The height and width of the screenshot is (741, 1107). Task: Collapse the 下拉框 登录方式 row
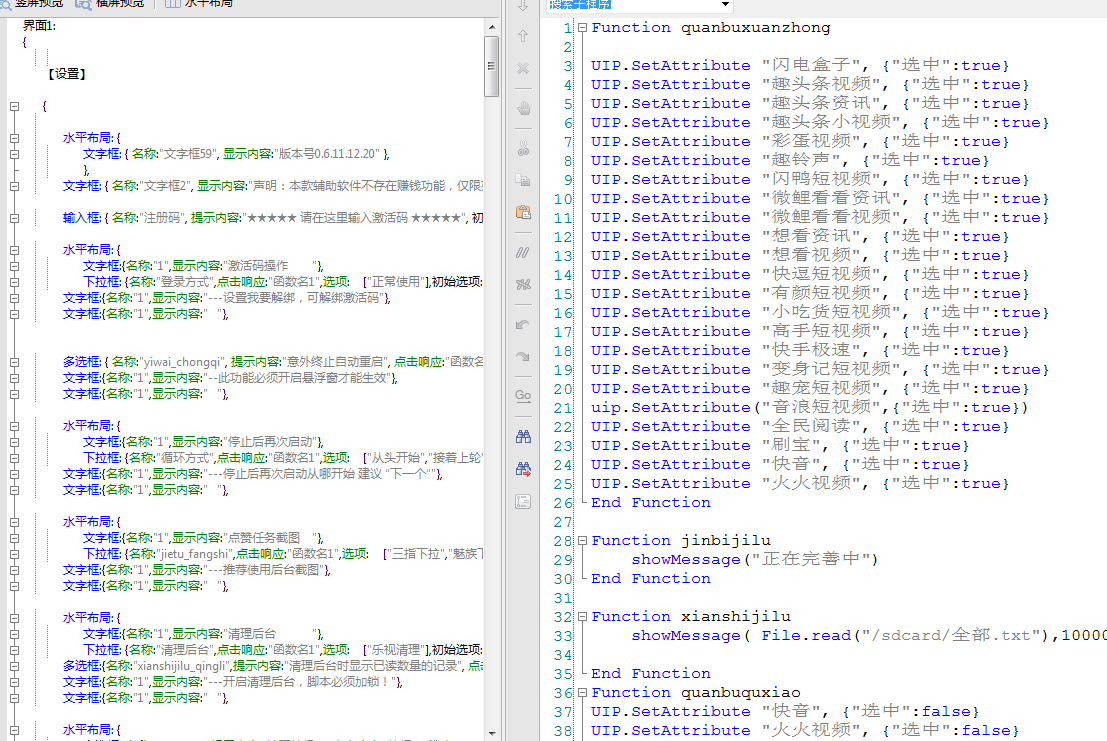click(x=14, y=282)
